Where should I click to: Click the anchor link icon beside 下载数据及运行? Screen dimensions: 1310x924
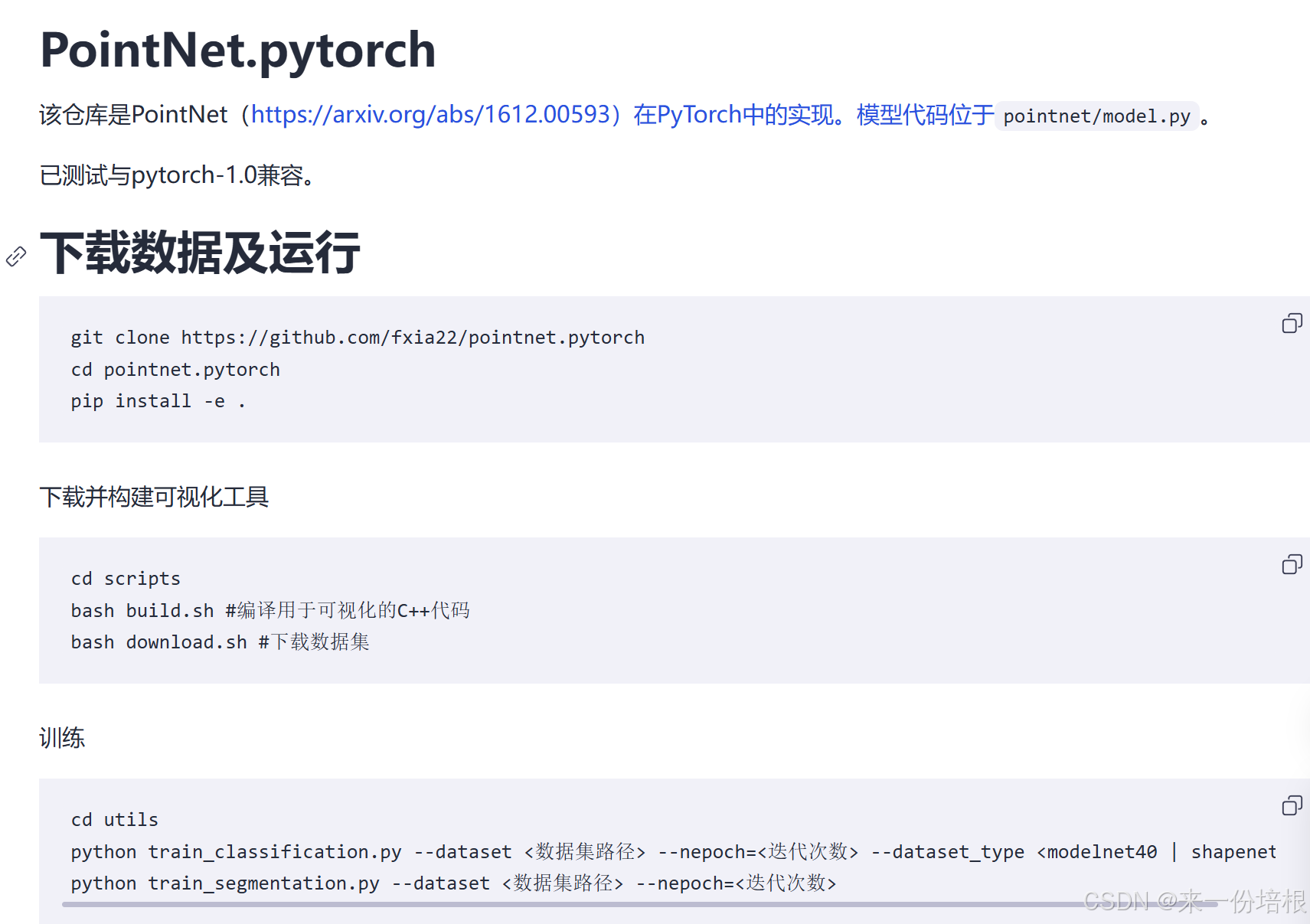pos(16,256)
